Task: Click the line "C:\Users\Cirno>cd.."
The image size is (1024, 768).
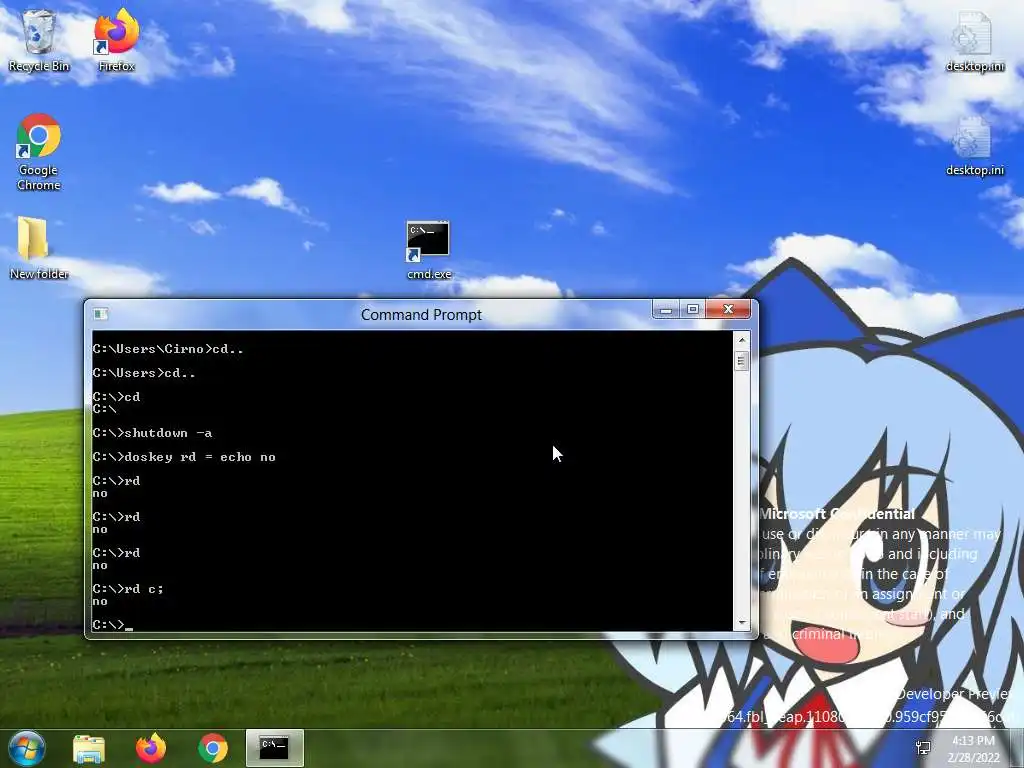Action: (168, 349)
